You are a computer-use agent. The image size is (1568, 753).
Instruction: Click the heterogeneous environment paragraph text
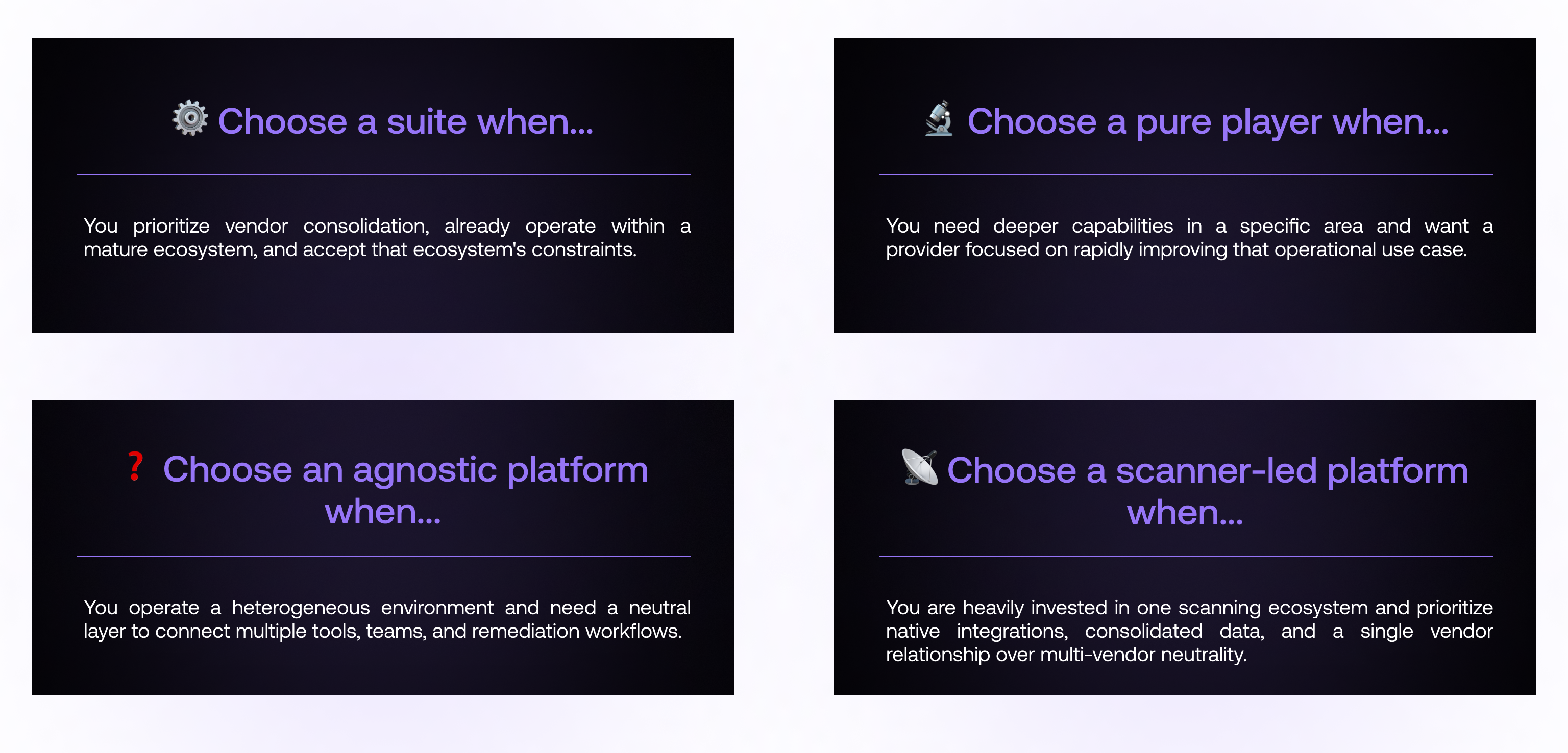point(387,619)
